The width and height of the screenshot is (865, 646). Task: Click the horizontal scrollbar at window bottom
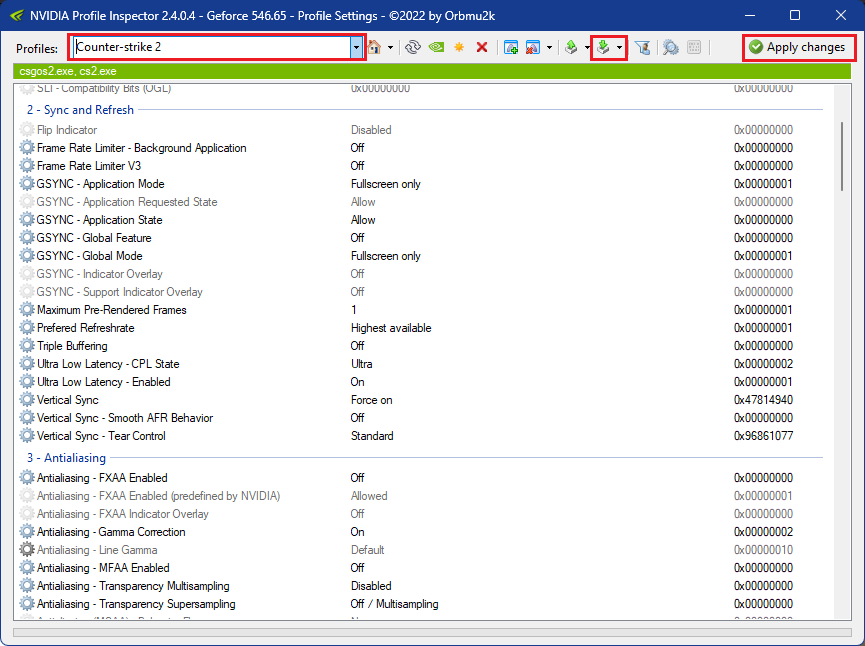point(432,632)
